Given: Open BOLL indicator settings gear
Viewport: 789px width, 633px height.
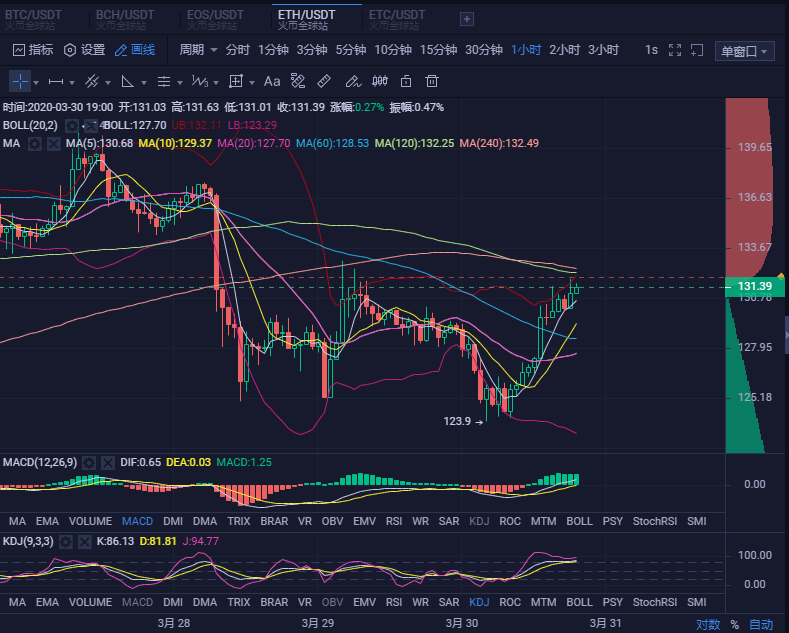Looking at the screenshot, I should tap(72, 125).
